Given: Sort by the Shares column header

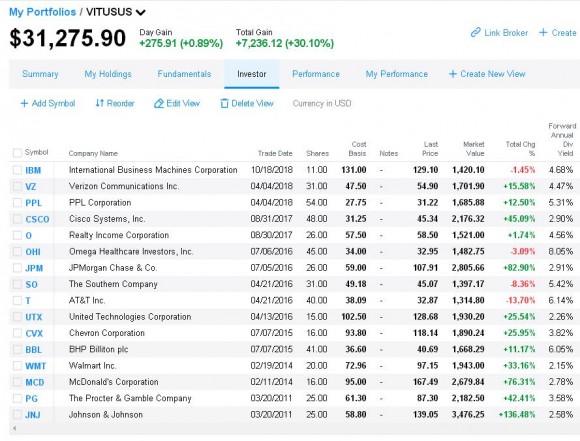Looking at the screenshot, I should [317, 153].
